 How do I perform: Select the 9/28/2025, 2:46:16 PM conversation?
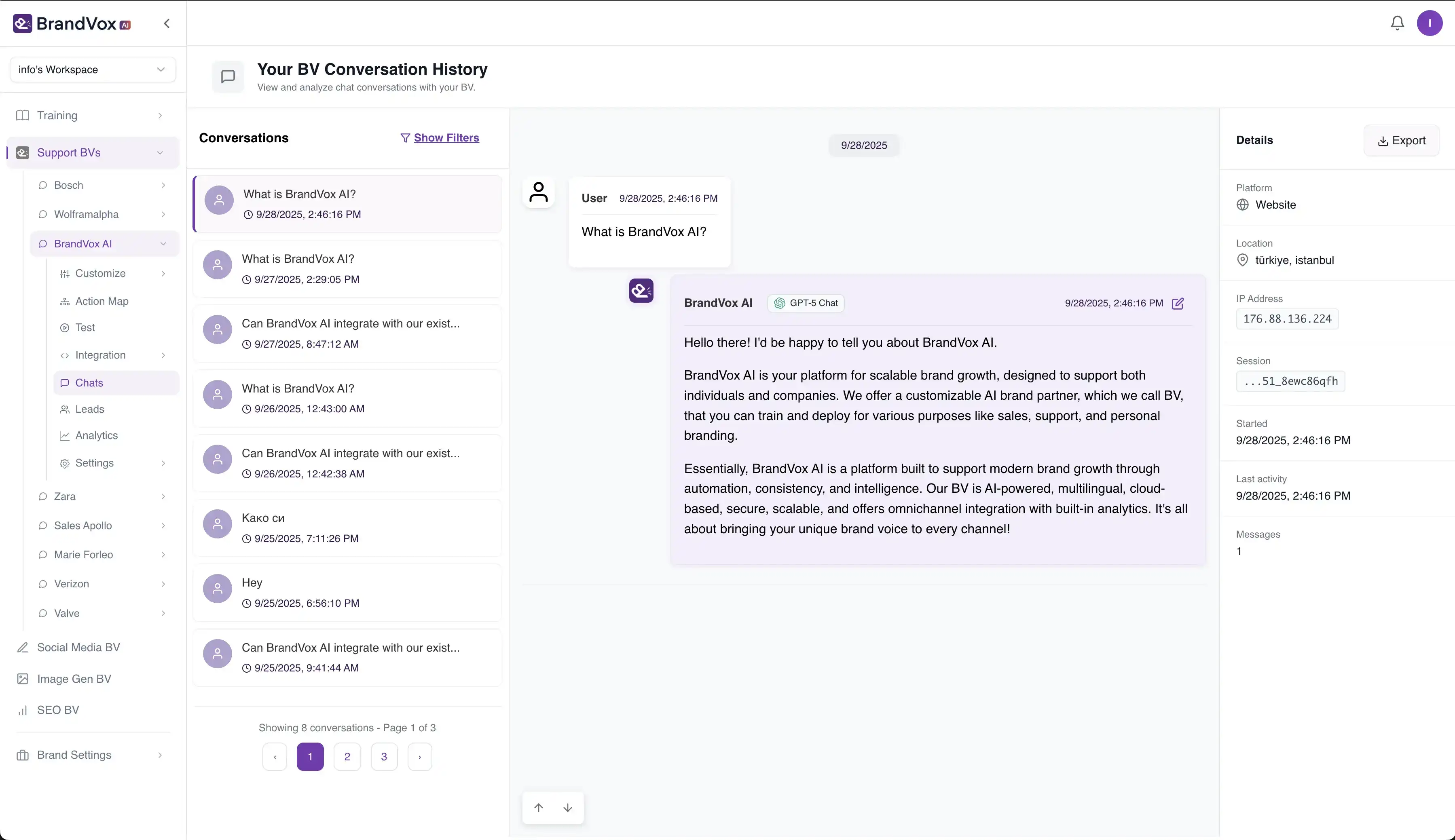[x=347, y=204]
